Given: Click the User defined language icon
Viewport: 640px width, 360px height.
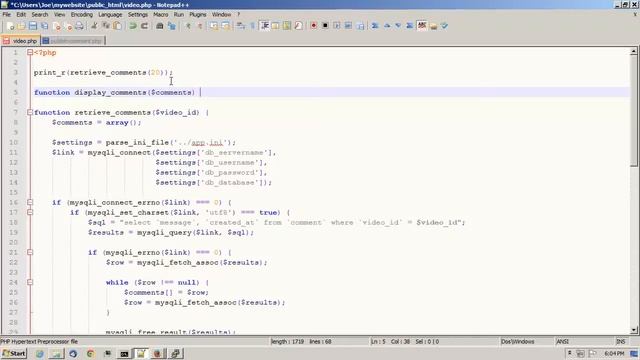Looking at the screenshot, I should 276,26.
